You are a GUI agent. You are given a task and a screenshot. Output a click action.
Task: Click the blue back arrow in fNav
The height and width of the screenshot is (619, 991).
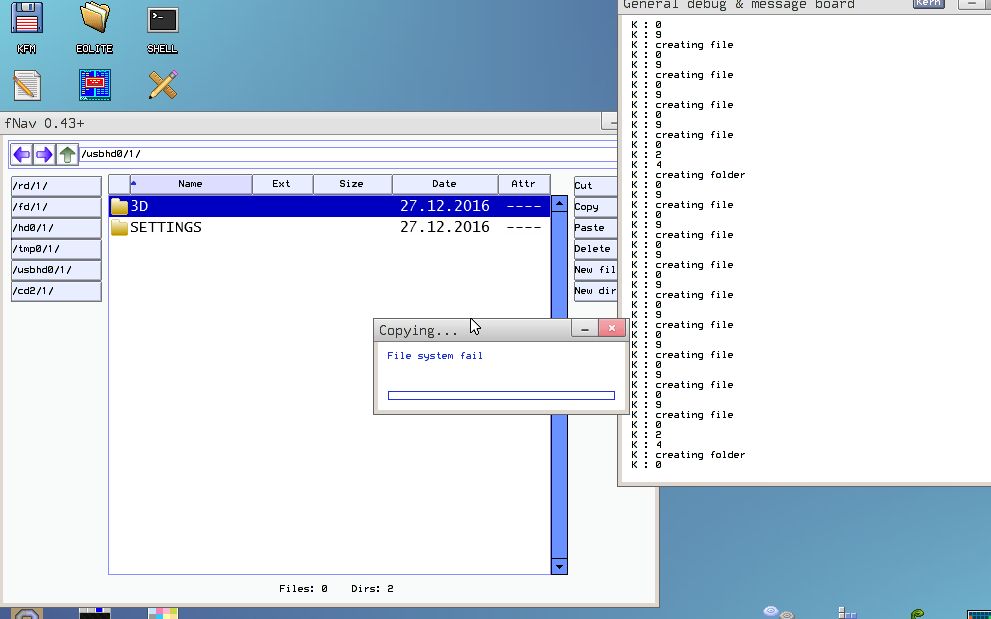click(21, 154)
